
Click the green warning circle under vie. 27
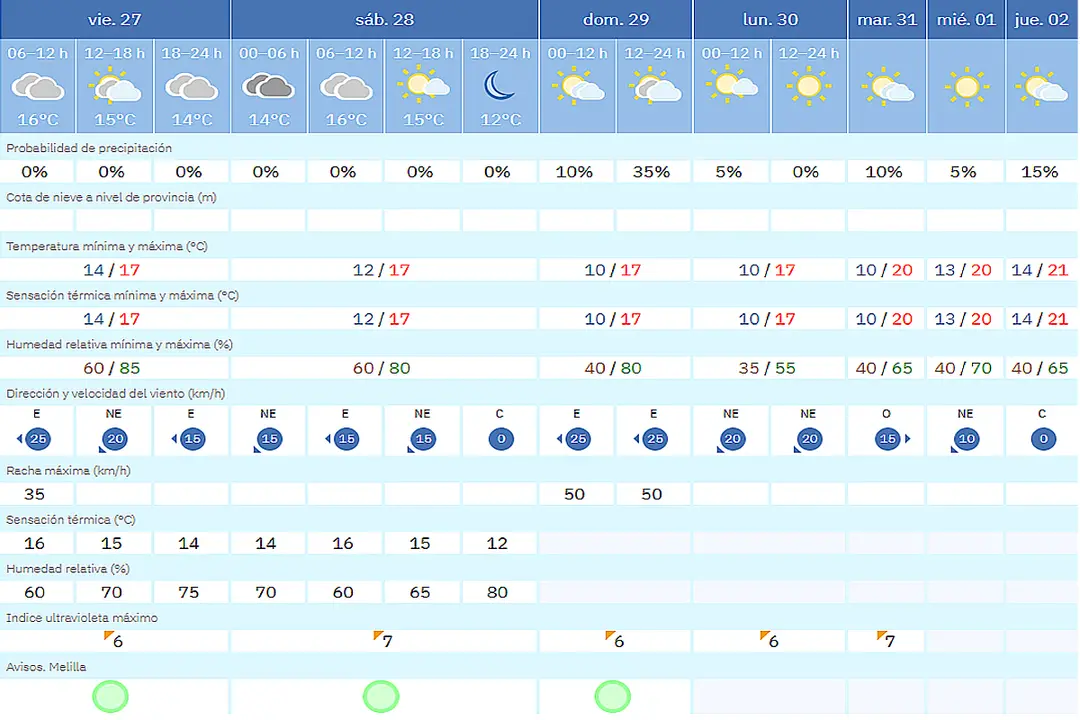pyautogui.click(x=110, y=696)
